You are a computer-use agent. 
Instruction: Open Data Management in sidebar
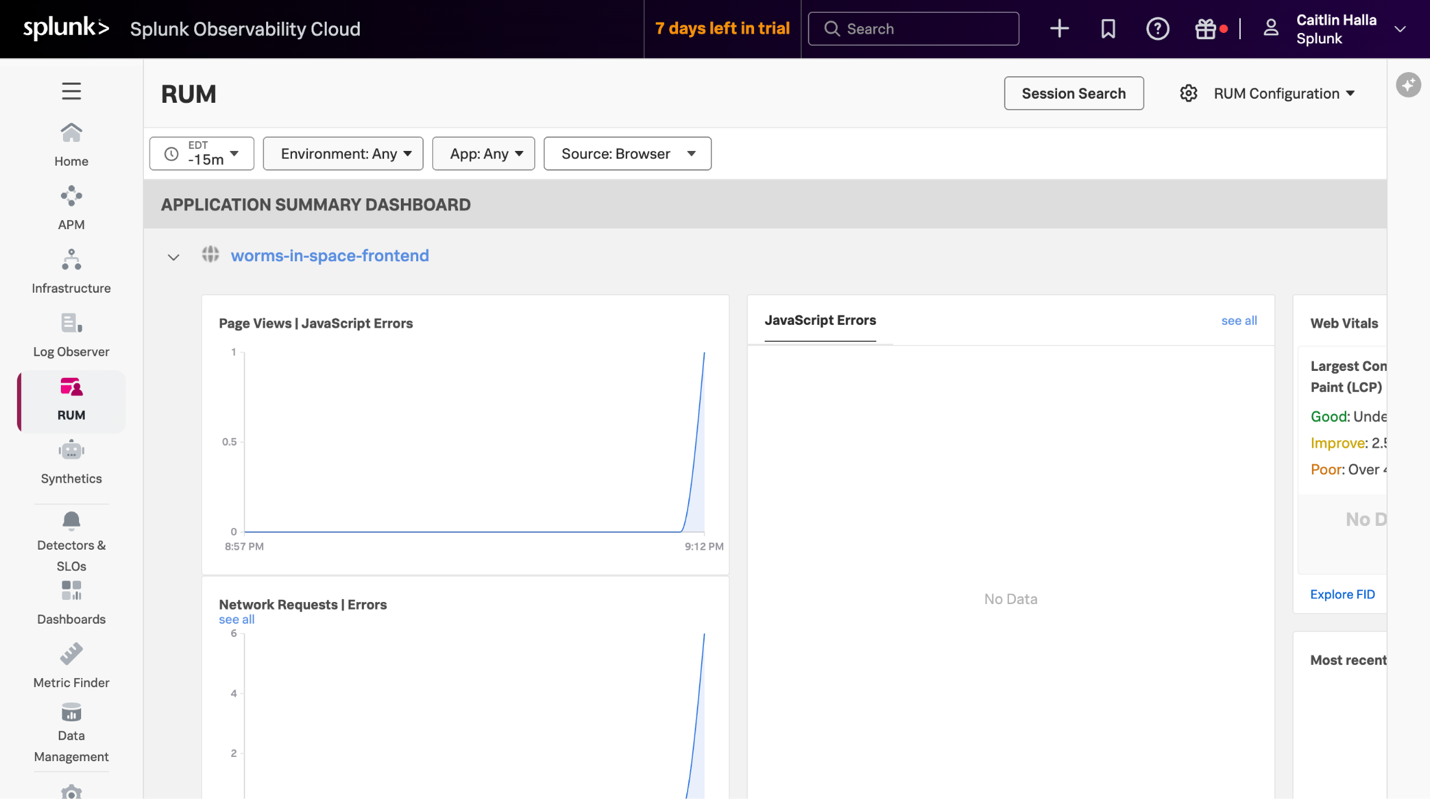pos(71,733)
